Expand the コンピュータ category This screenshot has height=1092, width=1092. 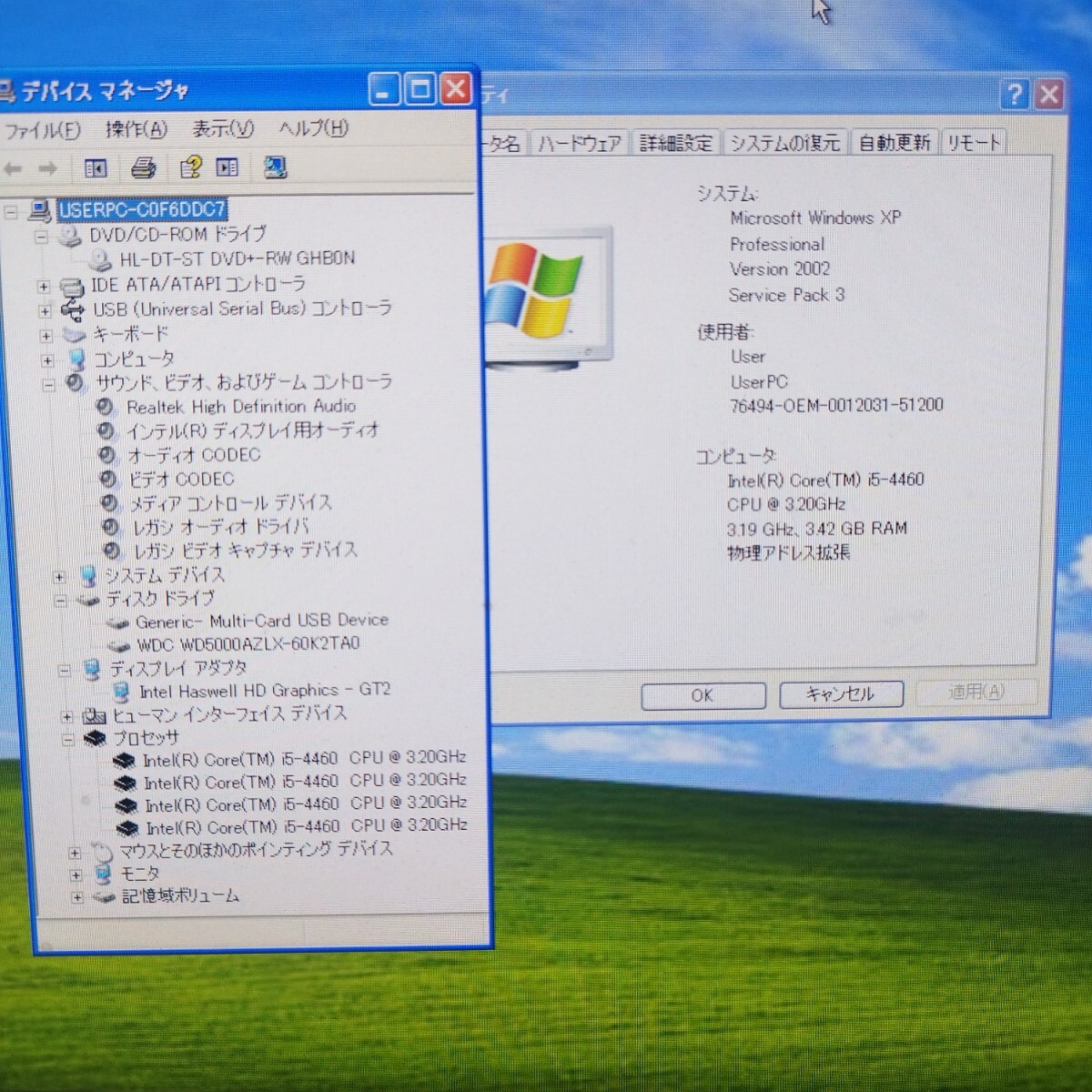pos(47,360)
